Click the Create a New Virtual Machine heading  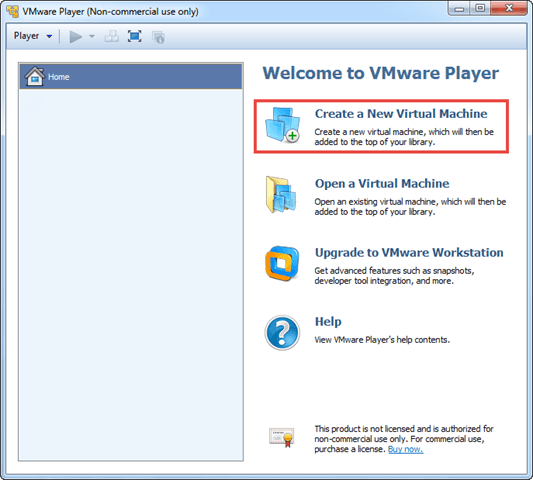pyautogui.click(x=401, y=114)
